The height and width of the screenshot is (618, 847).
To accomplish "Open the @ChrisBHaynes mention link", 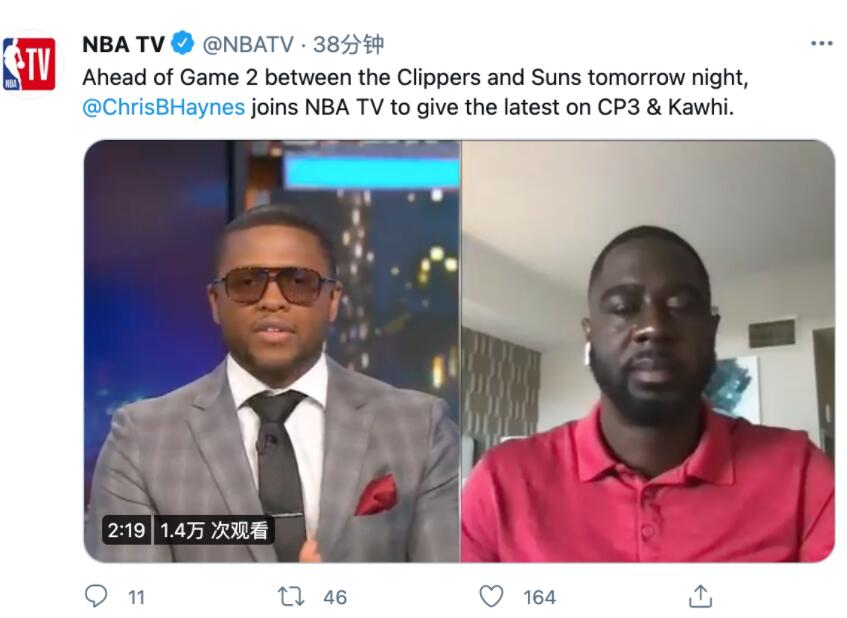I will pyautogui.click(x=164, y=107).
